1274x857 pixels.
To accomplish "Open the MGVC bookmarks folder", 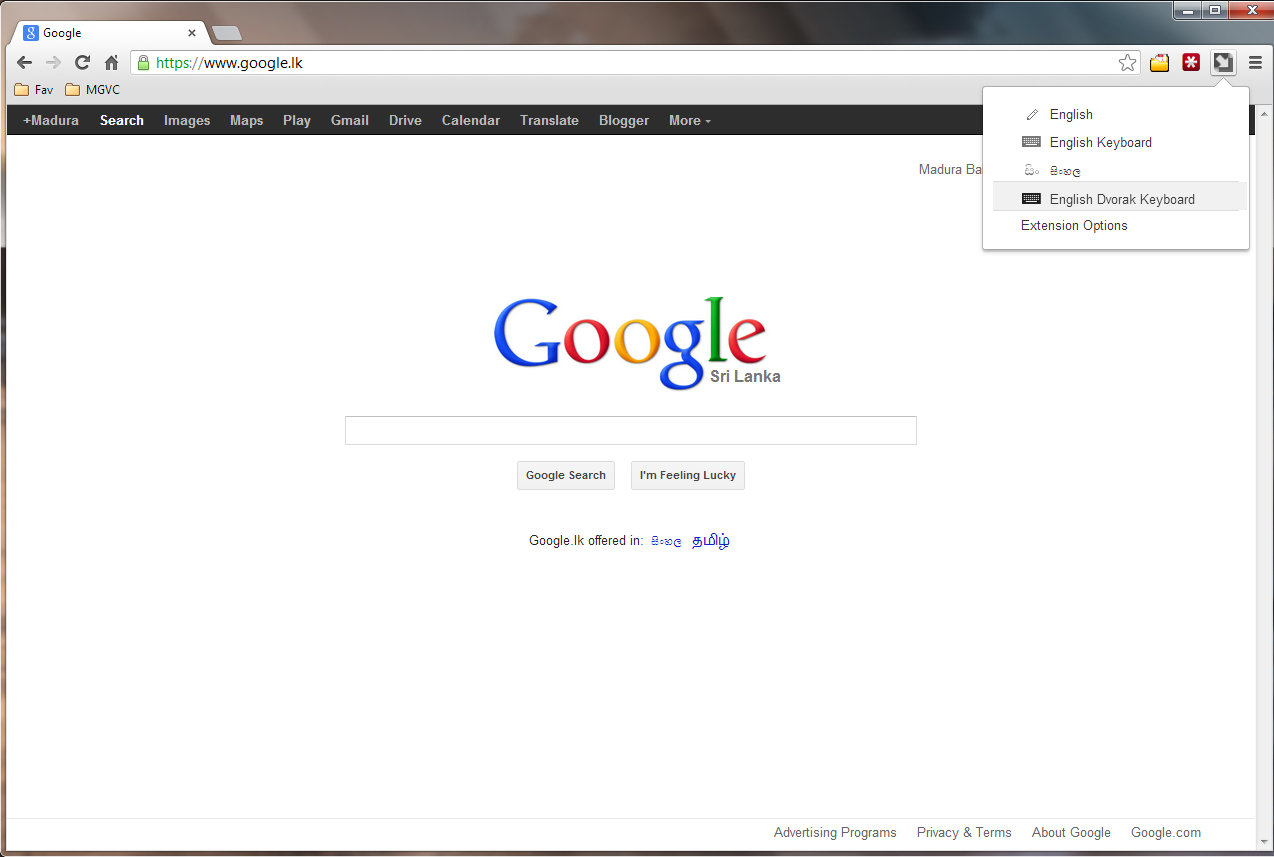I will (x=92, y=90).
